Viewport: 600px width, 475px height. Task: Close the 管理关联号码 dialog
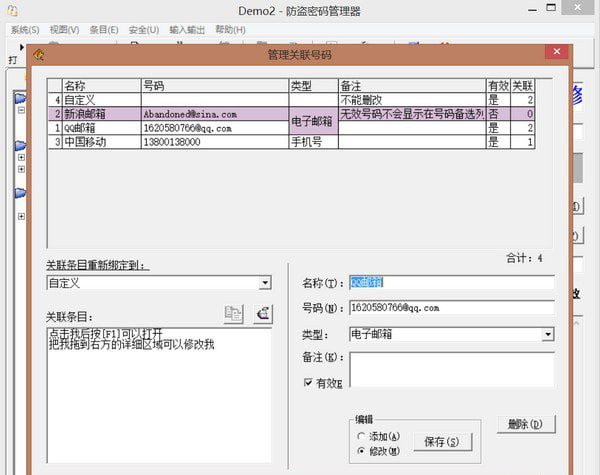click(557, 51)
